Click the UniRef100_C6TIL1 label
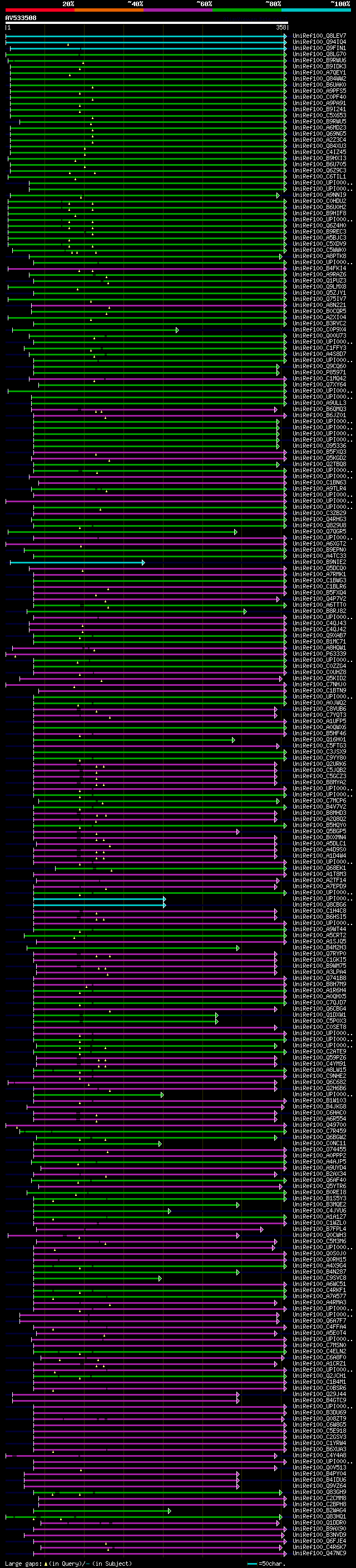Screen dimensions: 356x1568 click(319, 176)
